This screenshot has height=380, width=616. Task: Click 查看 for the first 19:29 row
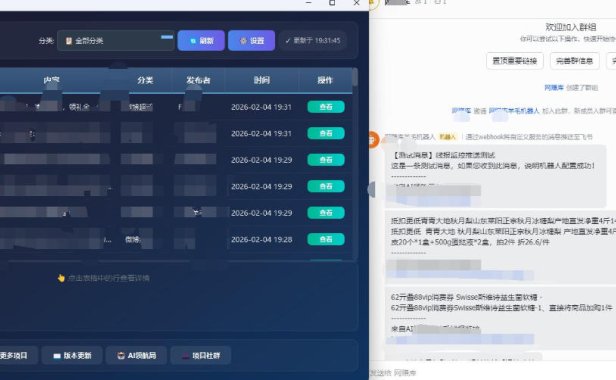coord(326,160)
